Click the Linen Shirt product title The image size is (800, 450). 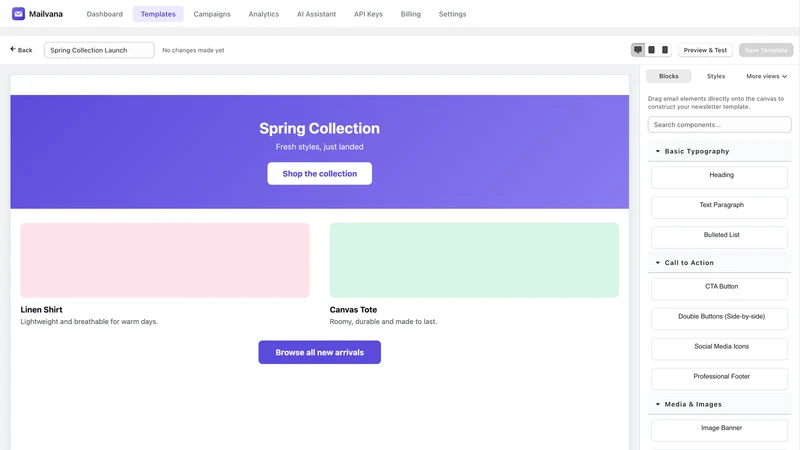[x=41, y=310]
